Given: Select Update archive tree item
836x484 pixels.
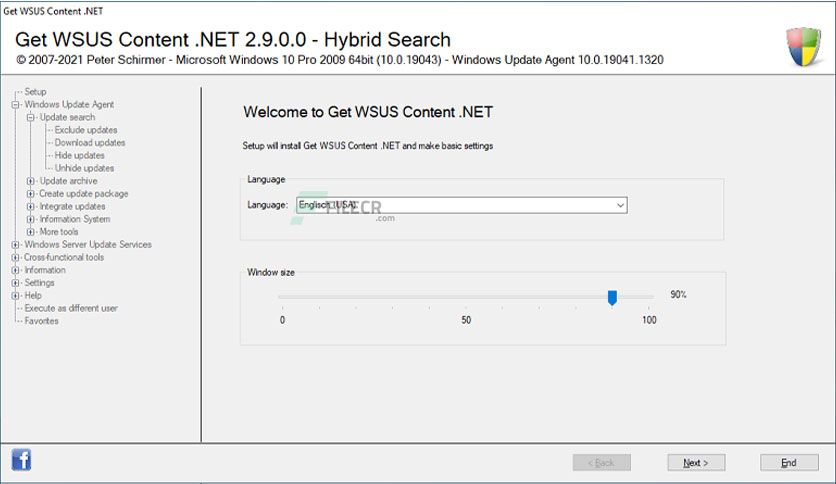Looking at the screenshot, I should [68, 181].
